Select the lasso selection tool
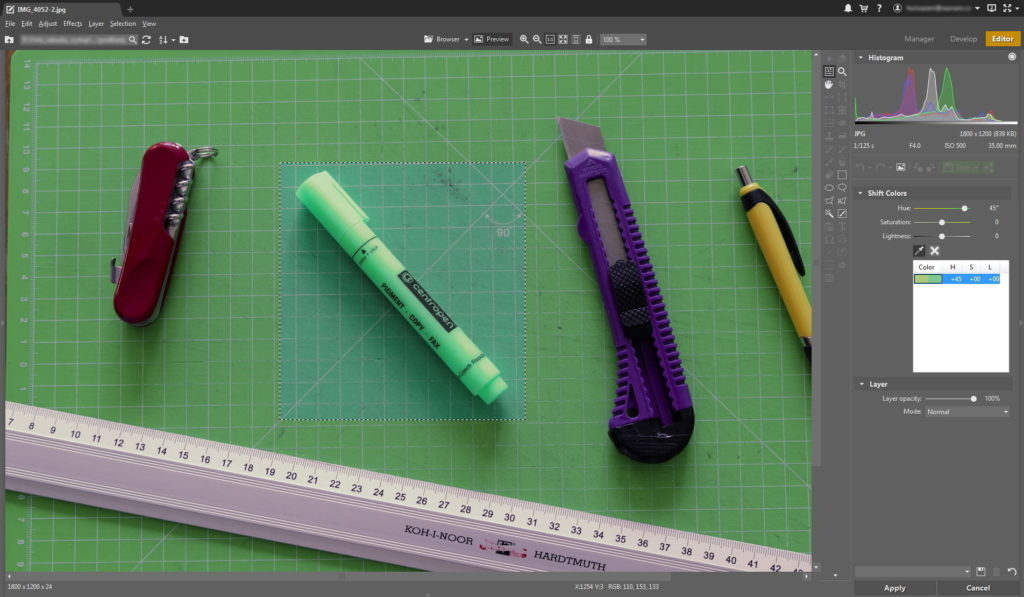 pyautogui.click(x=842, y=187)
